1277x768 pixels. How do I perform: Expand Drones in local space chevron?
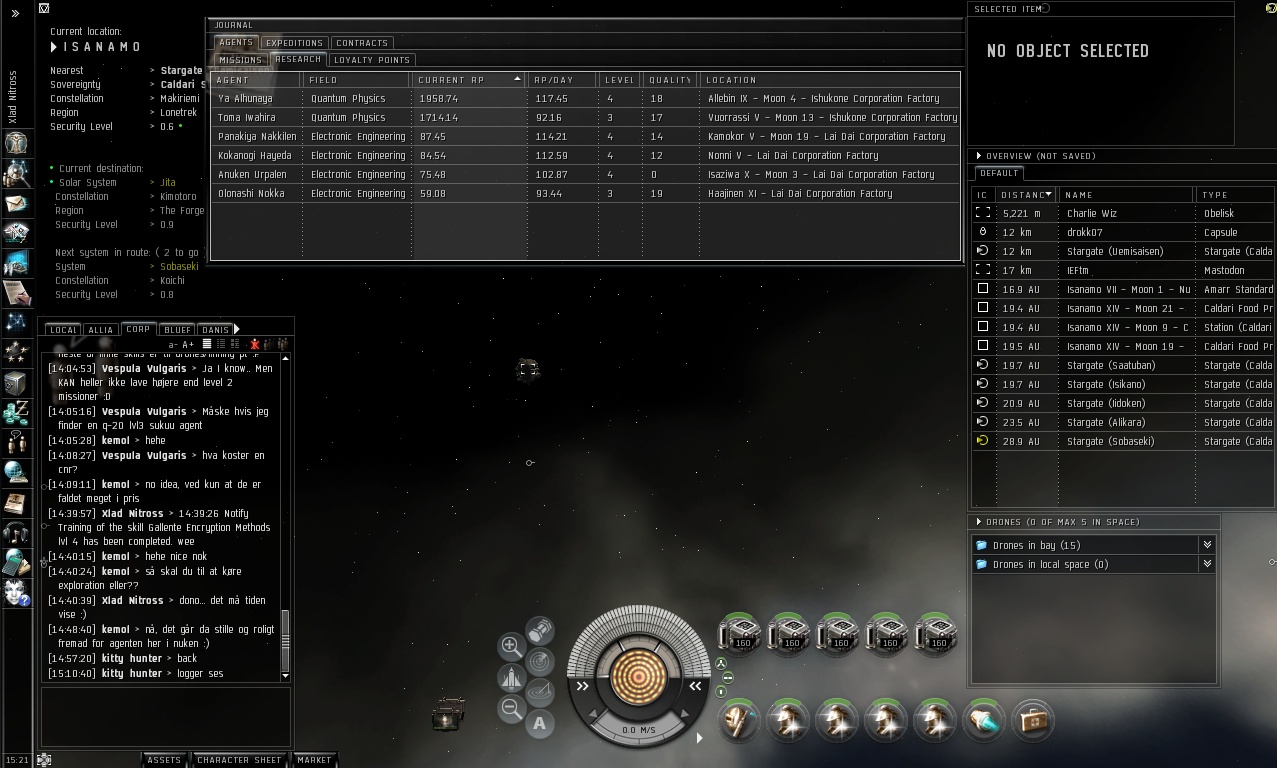(1207, 564)
